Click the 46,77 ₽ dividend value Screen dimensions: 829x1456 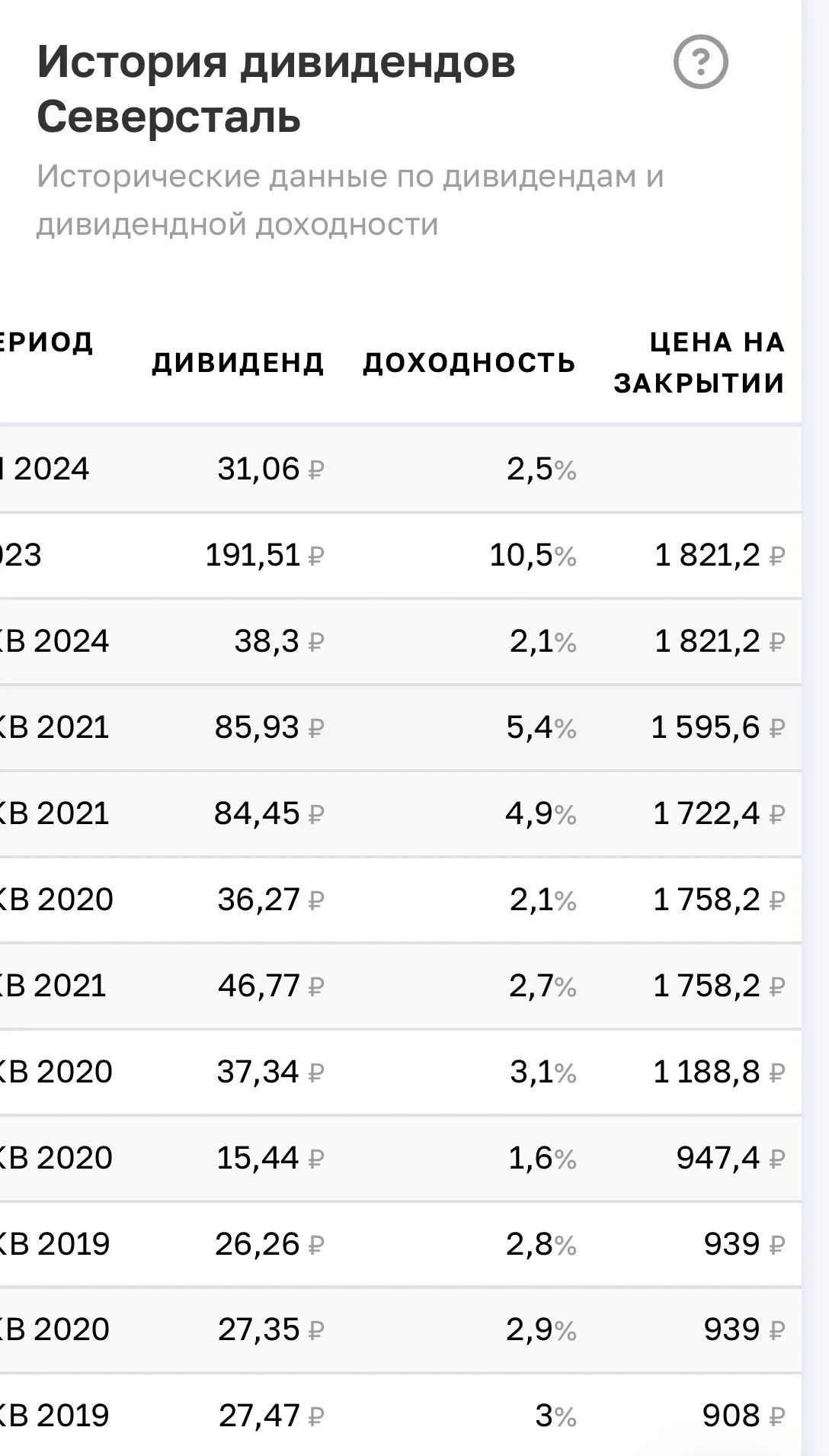[x=271, y=986]
